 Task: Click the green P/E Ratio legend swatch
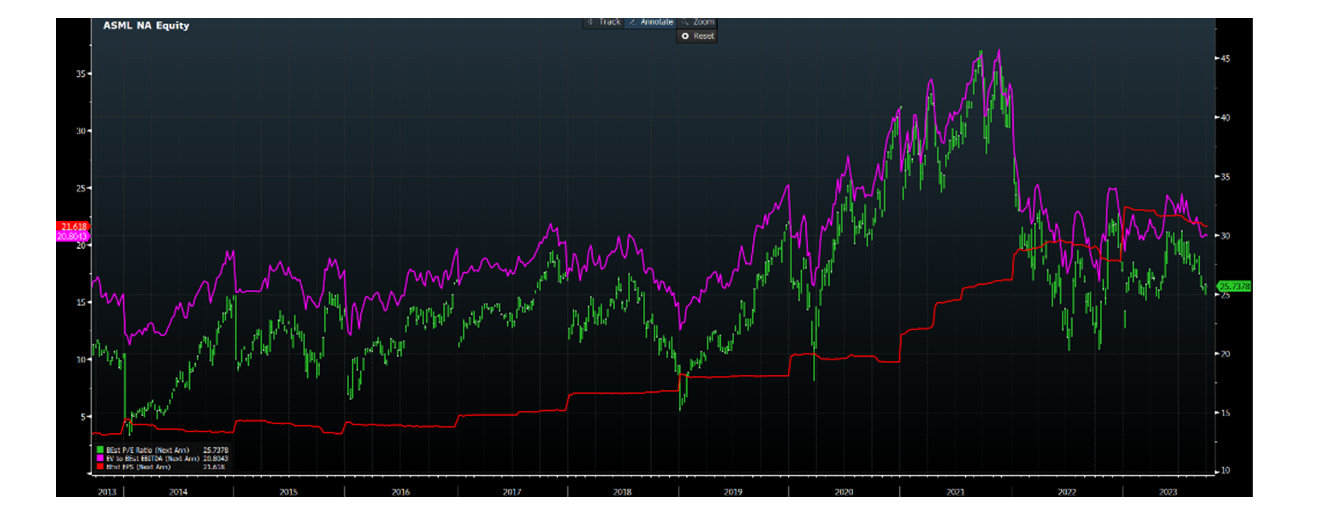pos(99,450)
